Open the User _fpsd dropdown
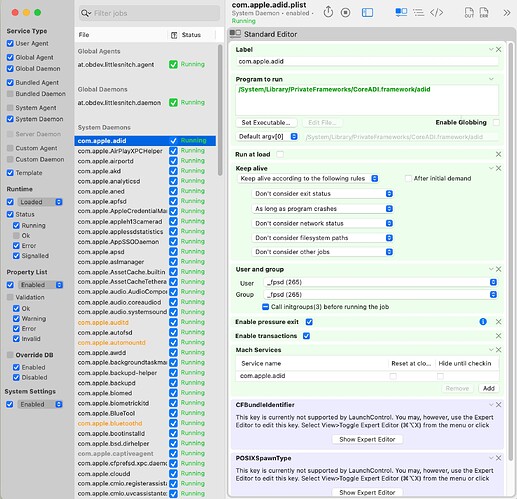This screenshot has height=499, width=517. click(380, 282)
